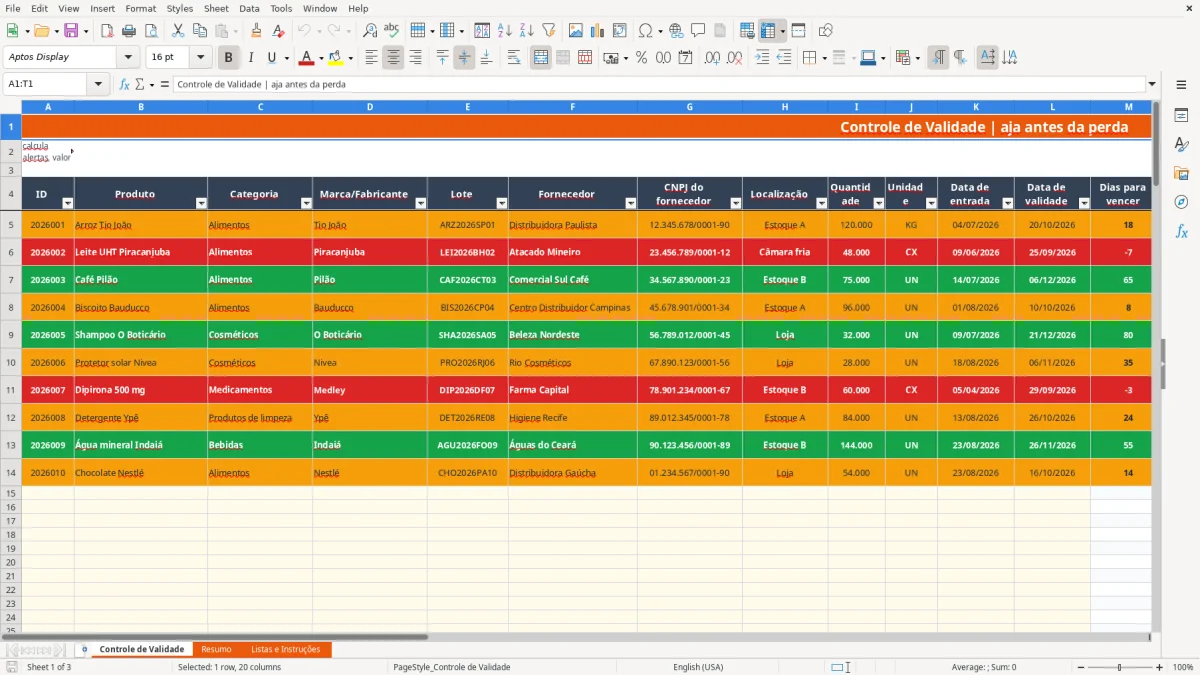Open the Sidebar Styles panel icon
The height and width of the screenshot is (675, 1200).
(1181, 145)
